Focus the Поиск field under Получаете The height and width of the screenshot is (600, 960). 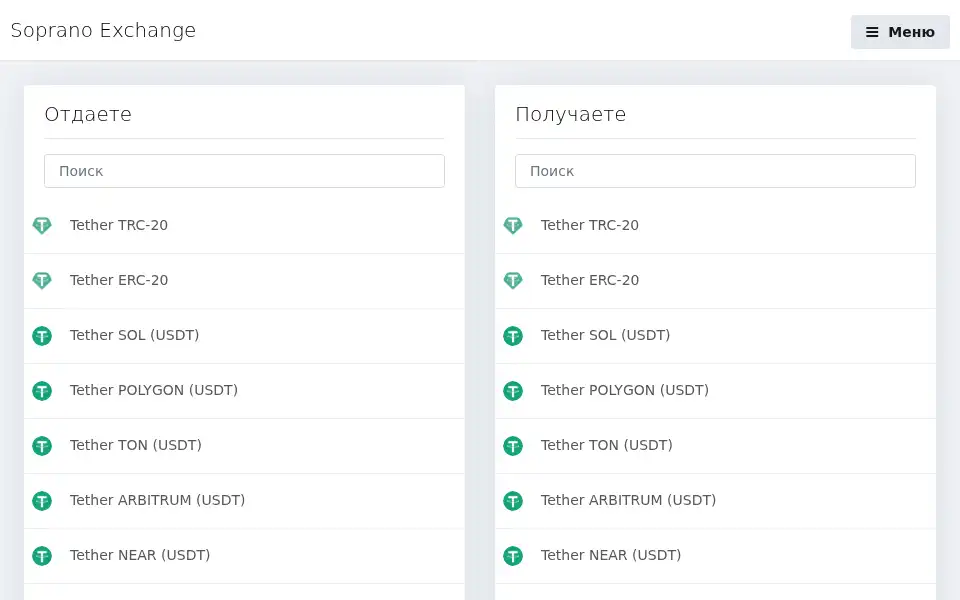coord(715,171)
